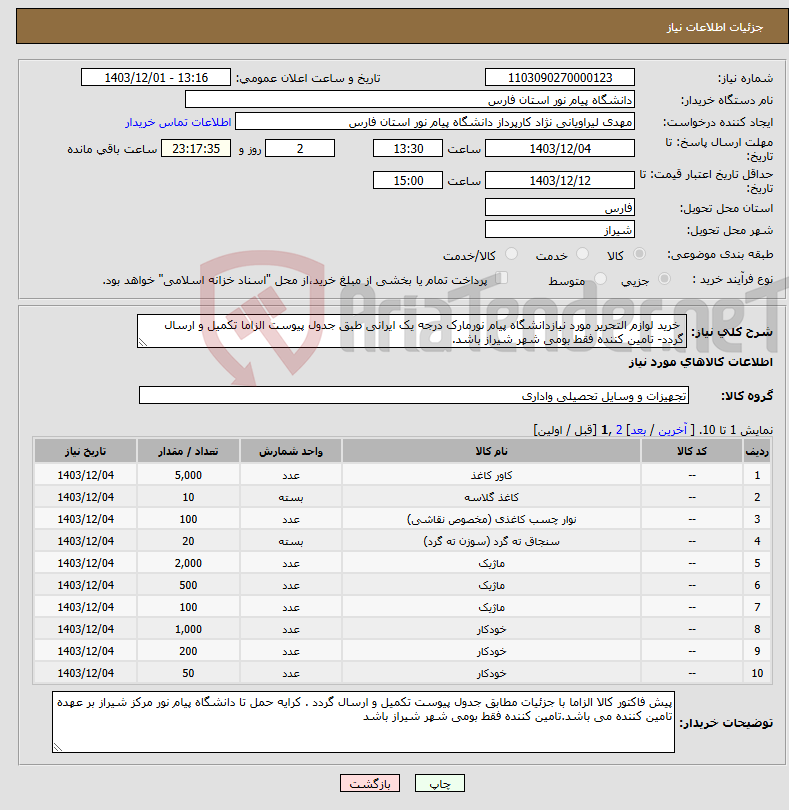Image resolution: width=789 pixels, height=810 pixels.
Task: Click the quantity 20 cell
Action: point(188,541)
